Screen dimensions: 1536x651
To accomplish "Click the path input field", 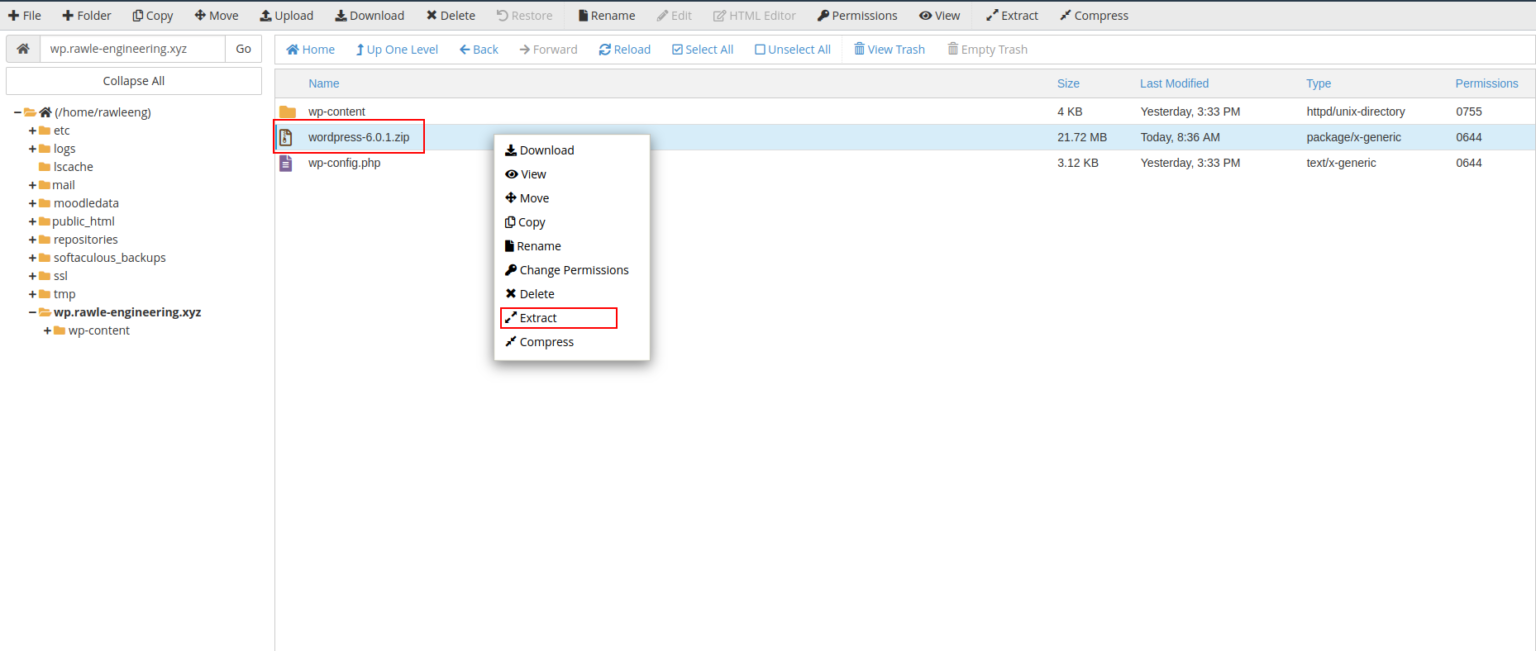I will tap(132, 49).
